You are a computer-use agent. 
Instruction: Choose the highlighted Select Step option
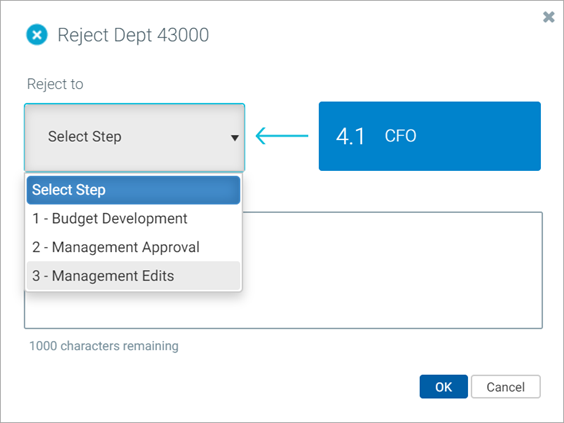133,190
